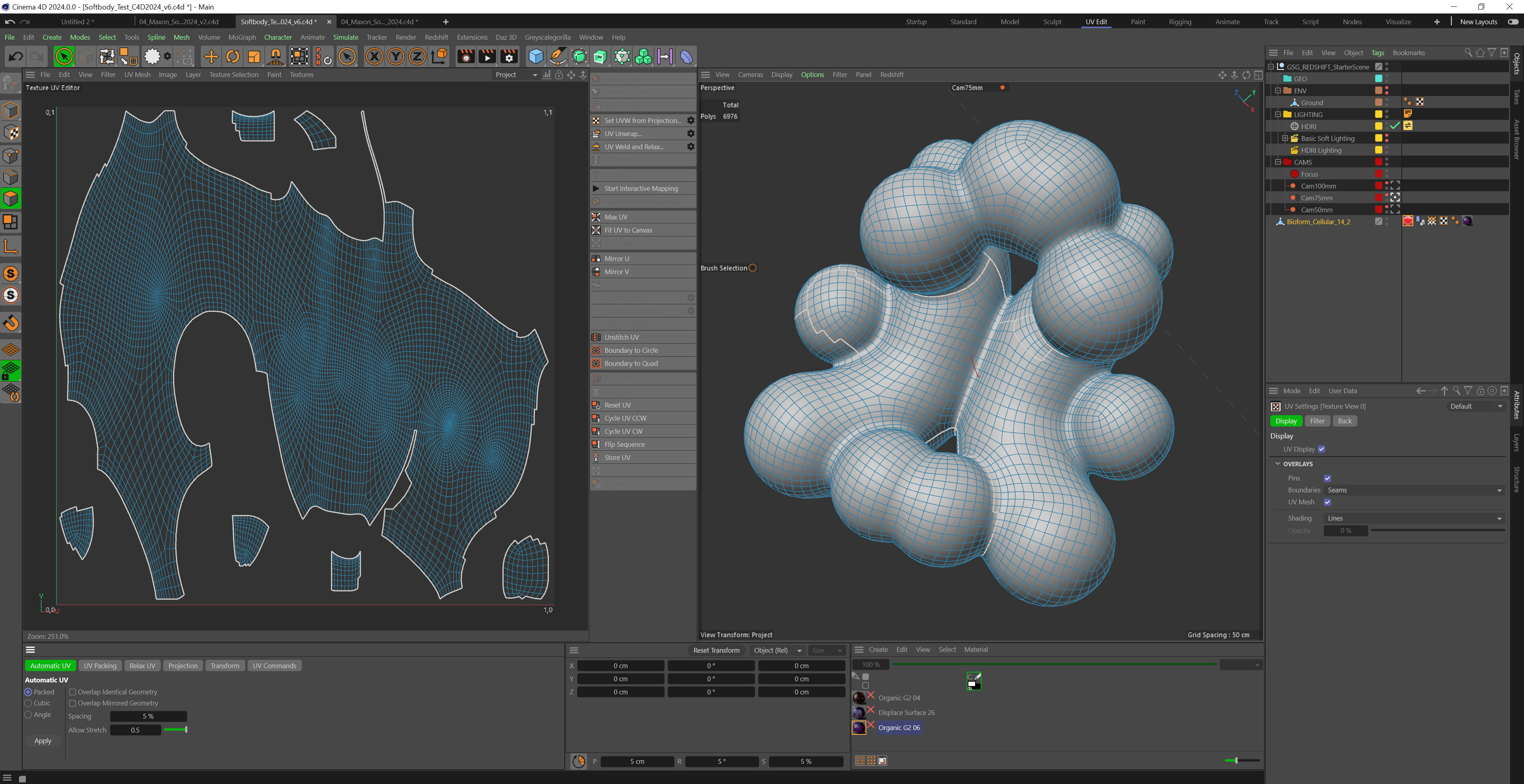Click the Reset PSR icon
The image size is (1524, 784).
(323, 57)
